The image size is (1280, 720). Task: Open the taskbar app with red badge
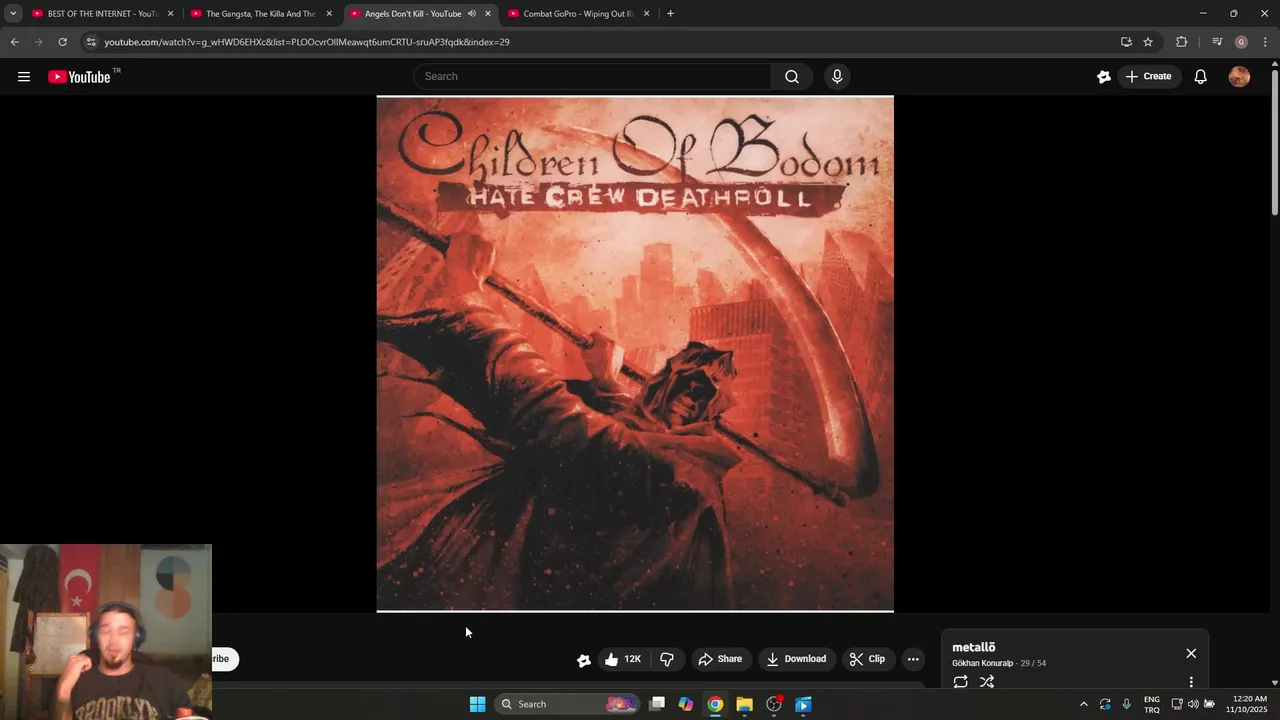click(x=774, y=704)
